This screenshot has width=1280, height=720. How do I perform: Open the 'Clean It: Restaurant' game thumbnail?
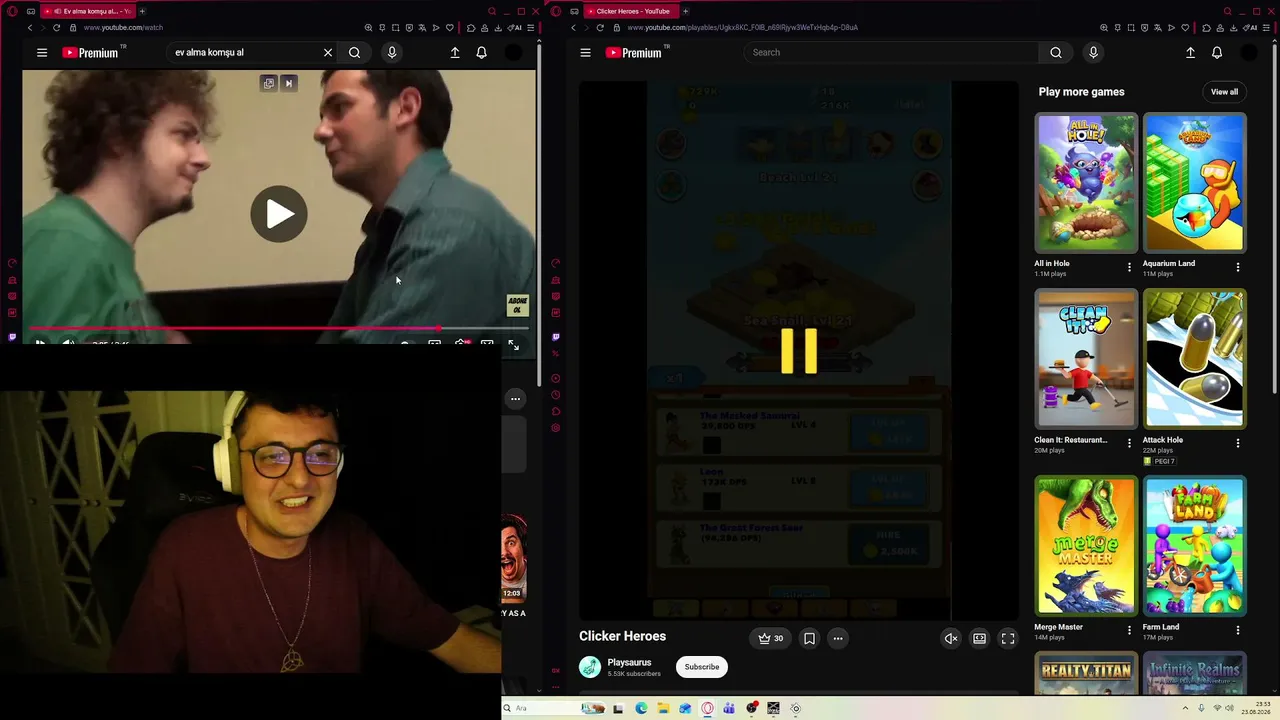tap(1086, 358)
